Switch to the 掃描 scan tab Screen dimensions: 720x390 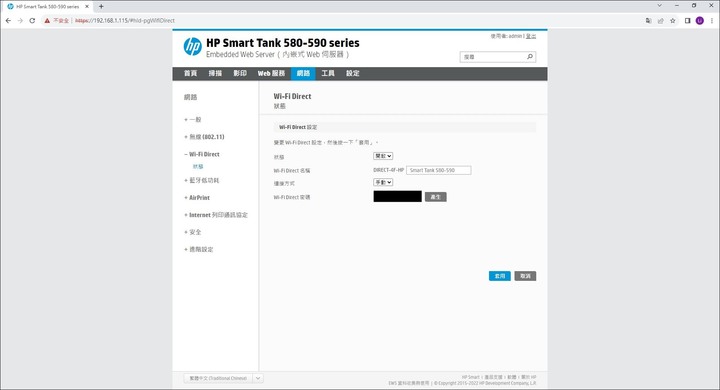215,73
